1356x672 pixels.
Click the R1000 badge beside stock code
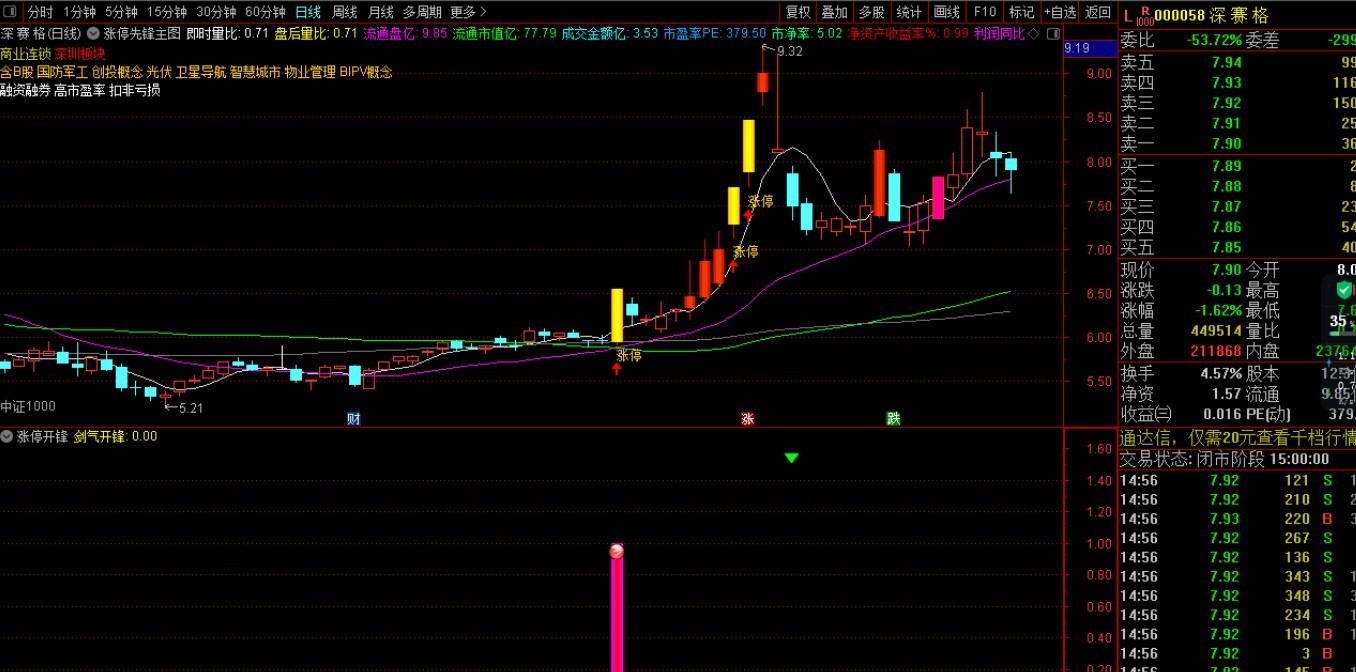coord(1145,15)
